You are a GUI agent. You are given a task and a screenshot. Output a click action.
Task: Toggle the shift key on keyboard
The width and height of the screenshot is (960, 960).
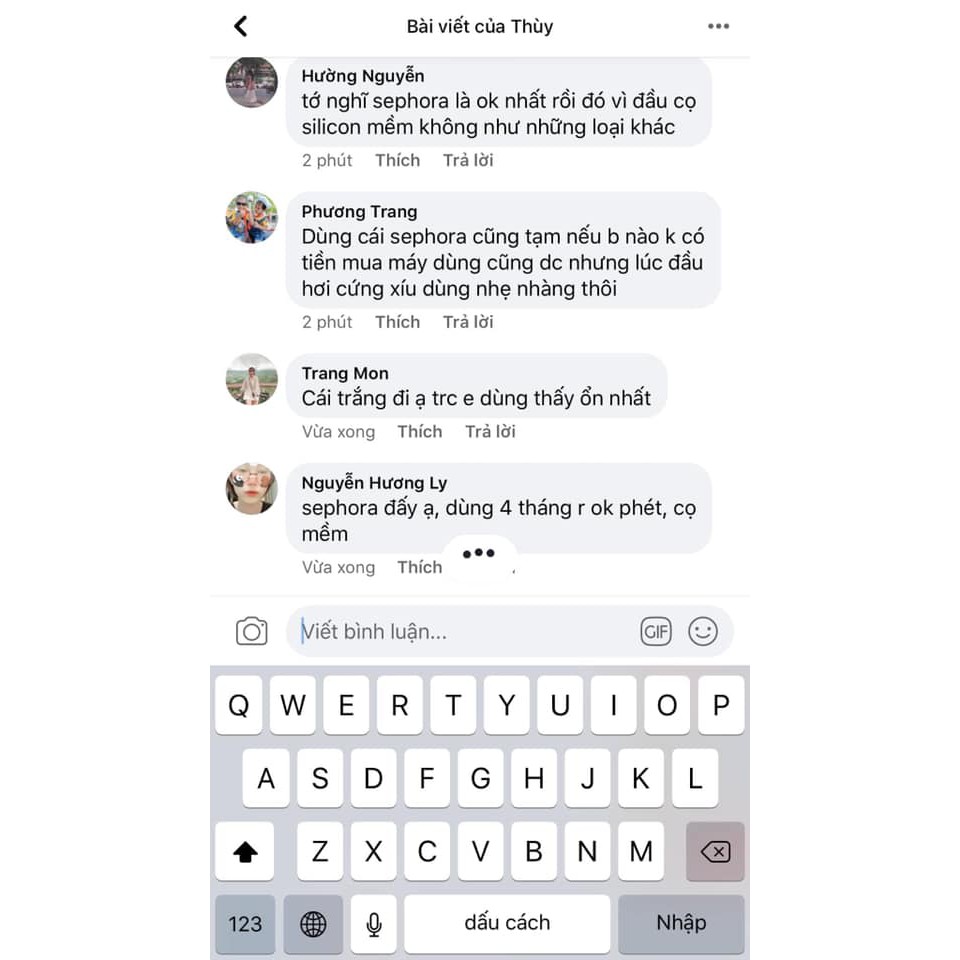pyautogui.click(x=245, y=851)
